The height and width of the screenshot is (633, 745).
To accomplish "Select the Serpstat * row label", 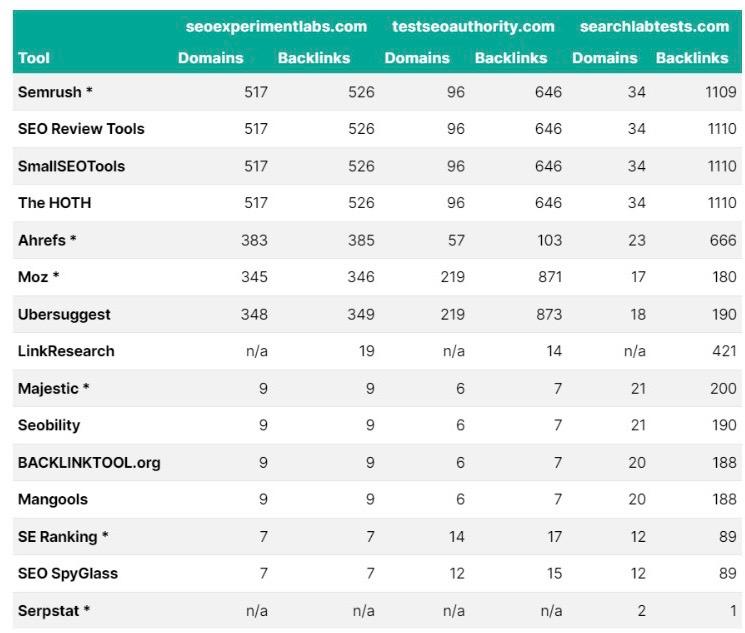I will pos(54,610).
